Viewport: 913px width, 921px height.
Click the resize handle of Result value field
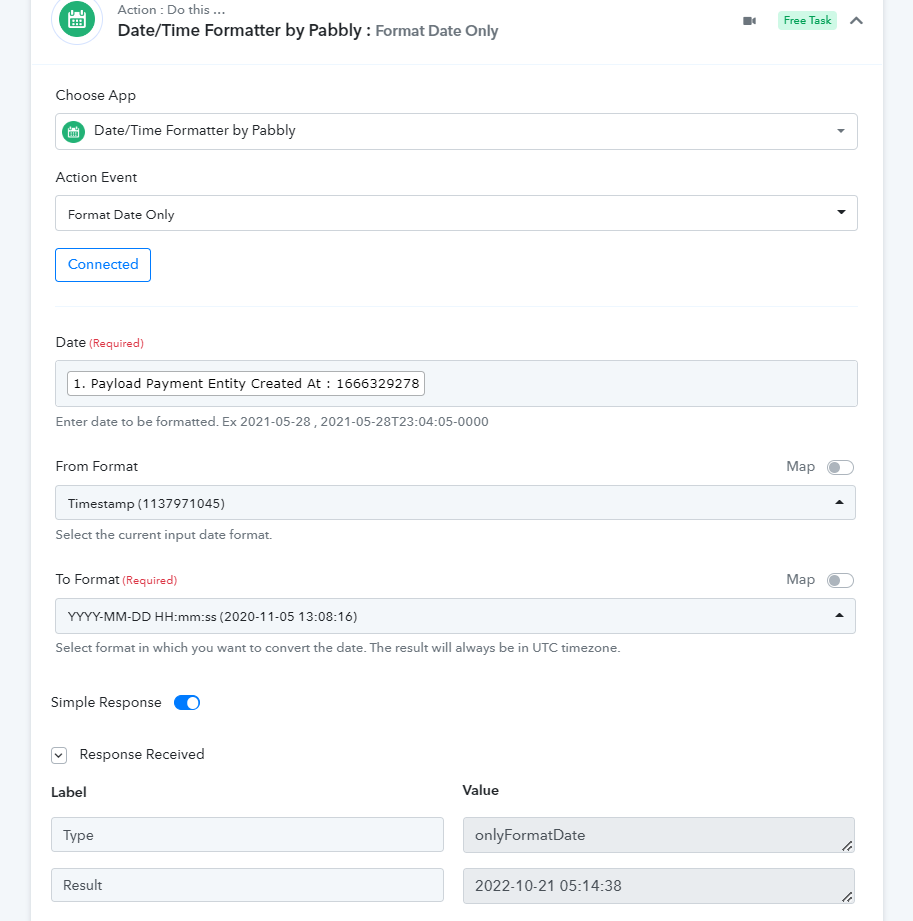tap(847, 897)
